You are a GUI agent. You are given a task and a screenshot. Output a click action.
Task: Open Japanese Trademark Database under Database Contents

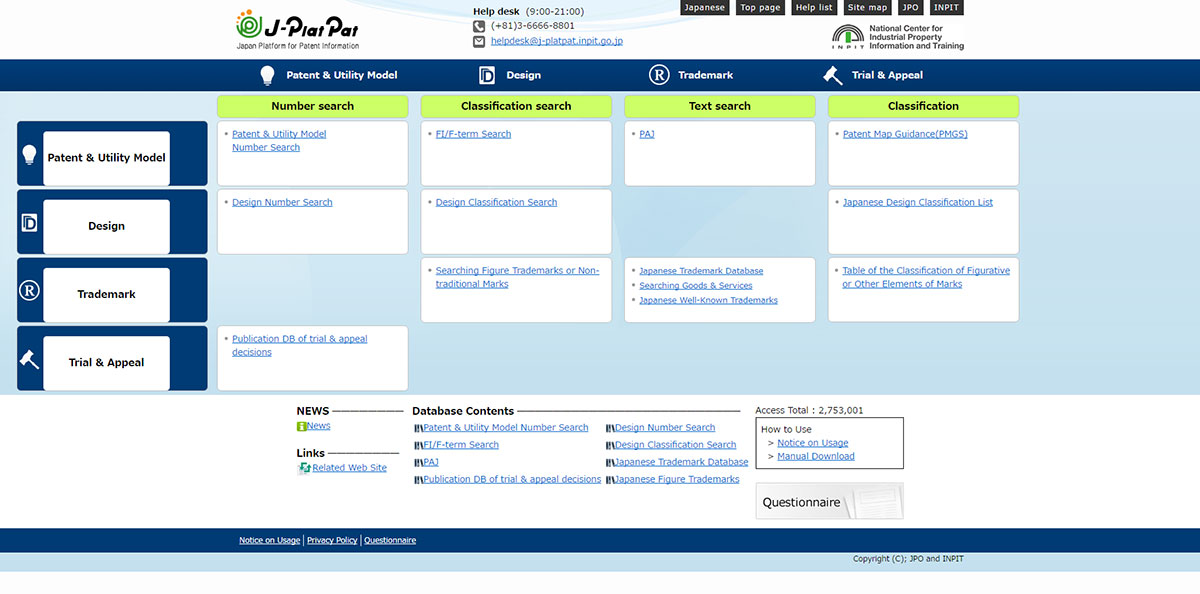[x=681, y=463]
